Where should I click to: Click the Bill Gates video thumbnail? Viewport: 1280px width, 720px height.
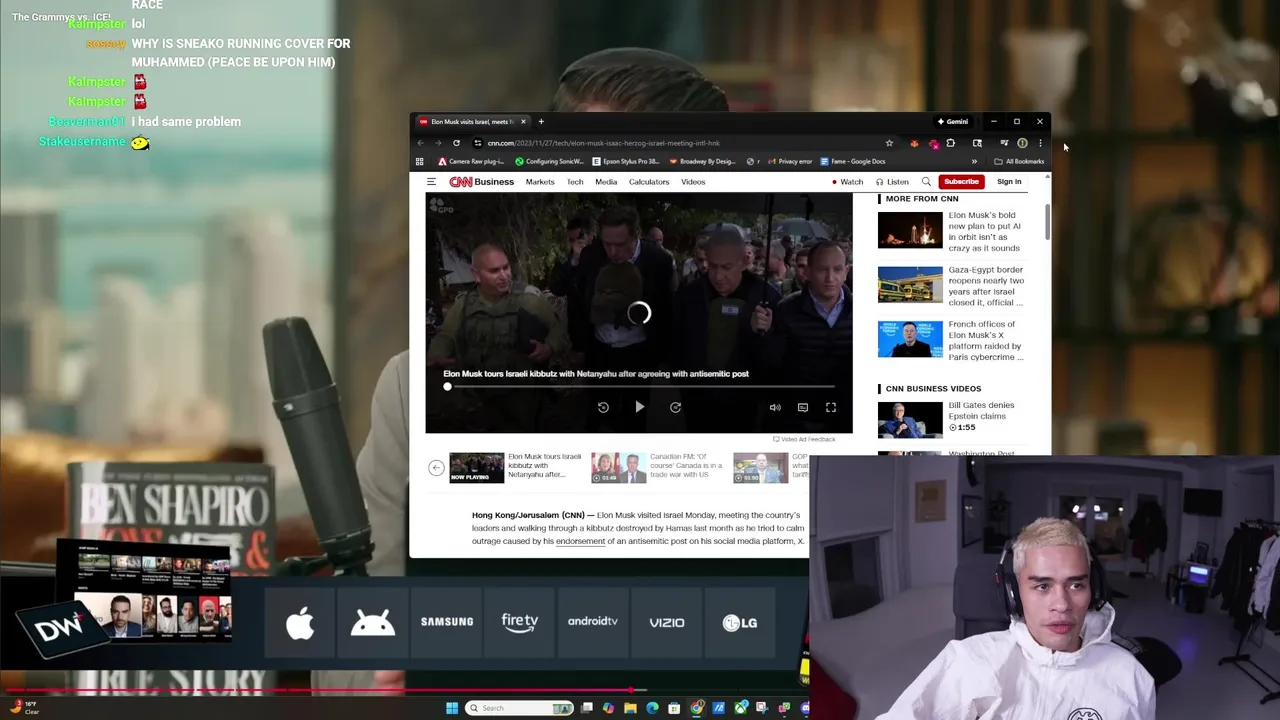[910, 420]
